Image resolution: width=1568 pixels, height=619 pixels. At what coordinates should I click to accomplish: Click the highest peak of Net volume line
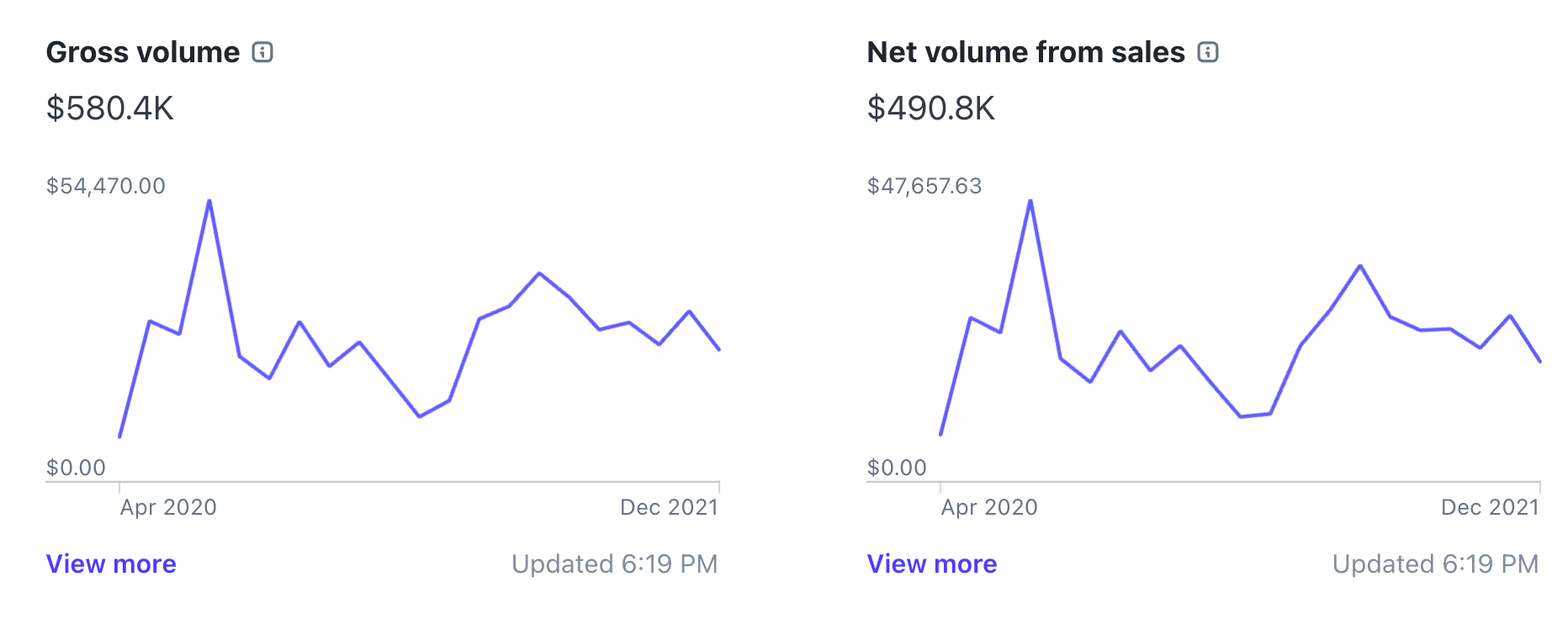click(1030, 201)
